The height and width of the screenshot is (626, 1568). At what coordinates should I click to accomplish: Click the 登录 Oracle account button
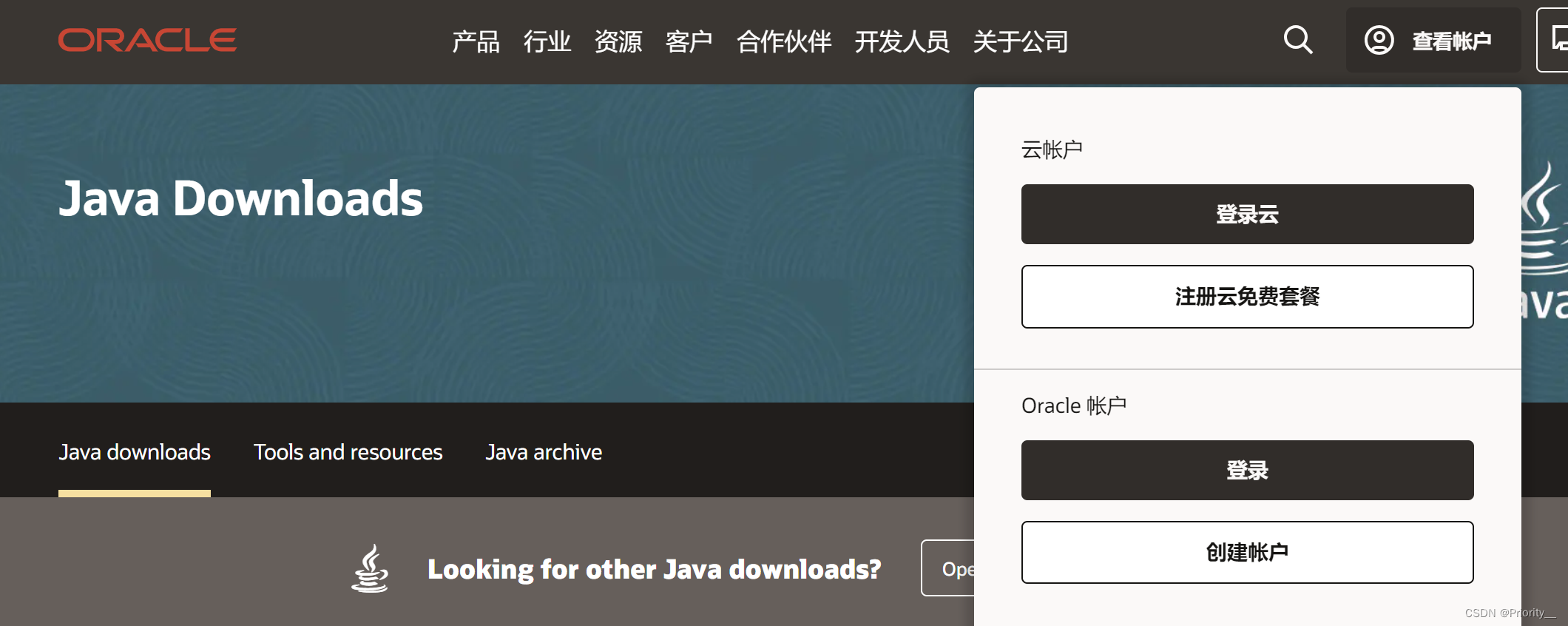point(1247,470)
